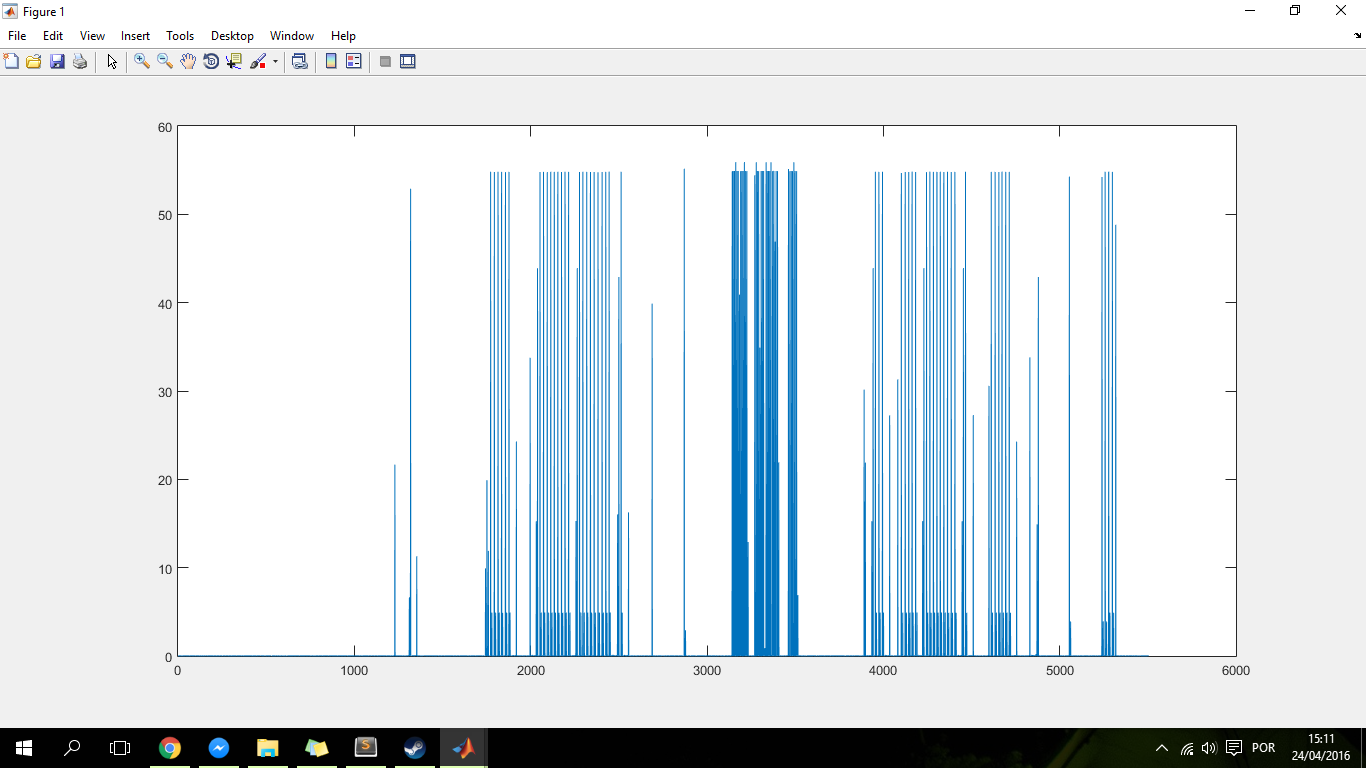The height and width of the screenshot is (768, 1366).
Task: Activate the Zoom In magnifier tool
Action: [142, 61]
